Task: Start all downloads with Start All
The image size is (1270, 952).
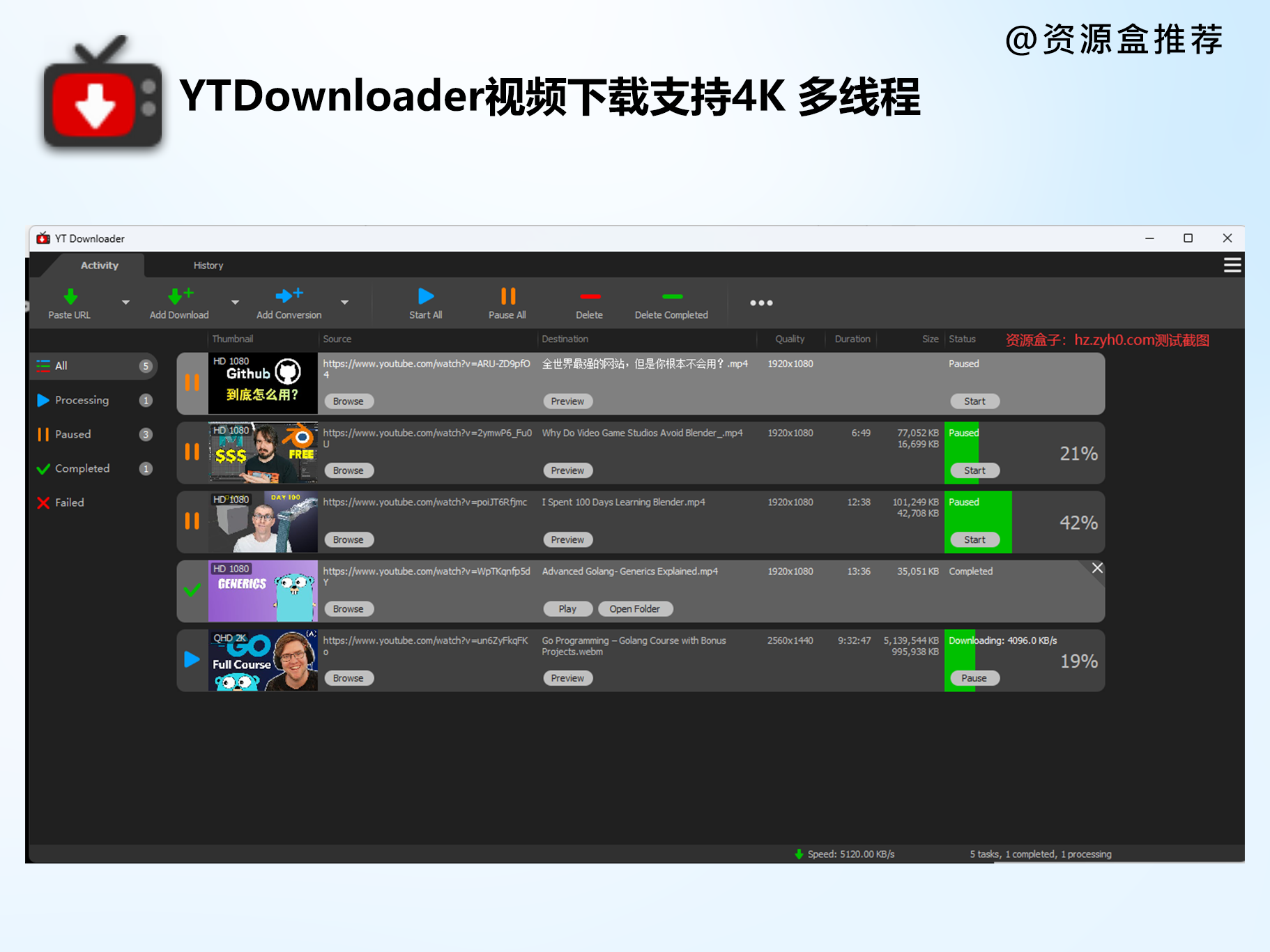Action: point(426,304)
